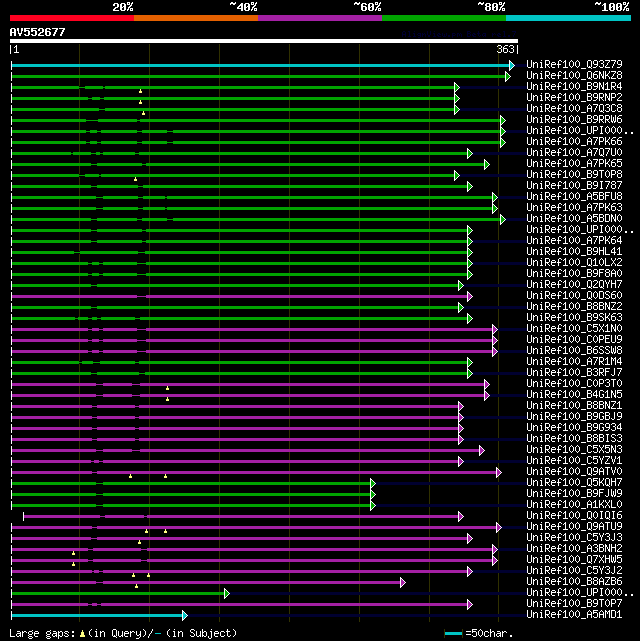Open the UniRef100_C5YZV1 hit label
This screenshot has width=640, height=641.
(574, 461)
